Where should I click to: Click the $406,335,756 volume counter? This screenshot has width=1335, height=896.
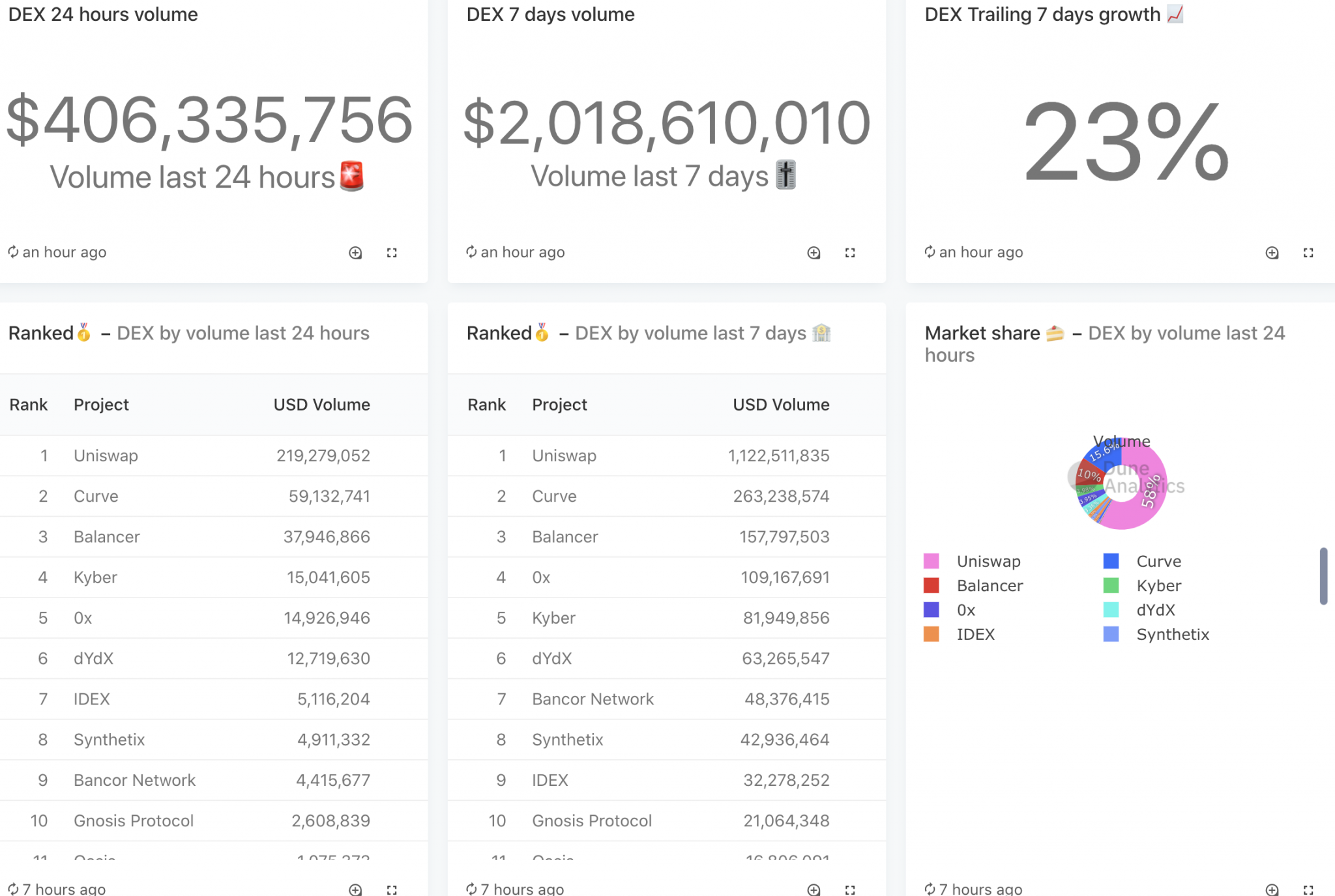click(209, 120)
